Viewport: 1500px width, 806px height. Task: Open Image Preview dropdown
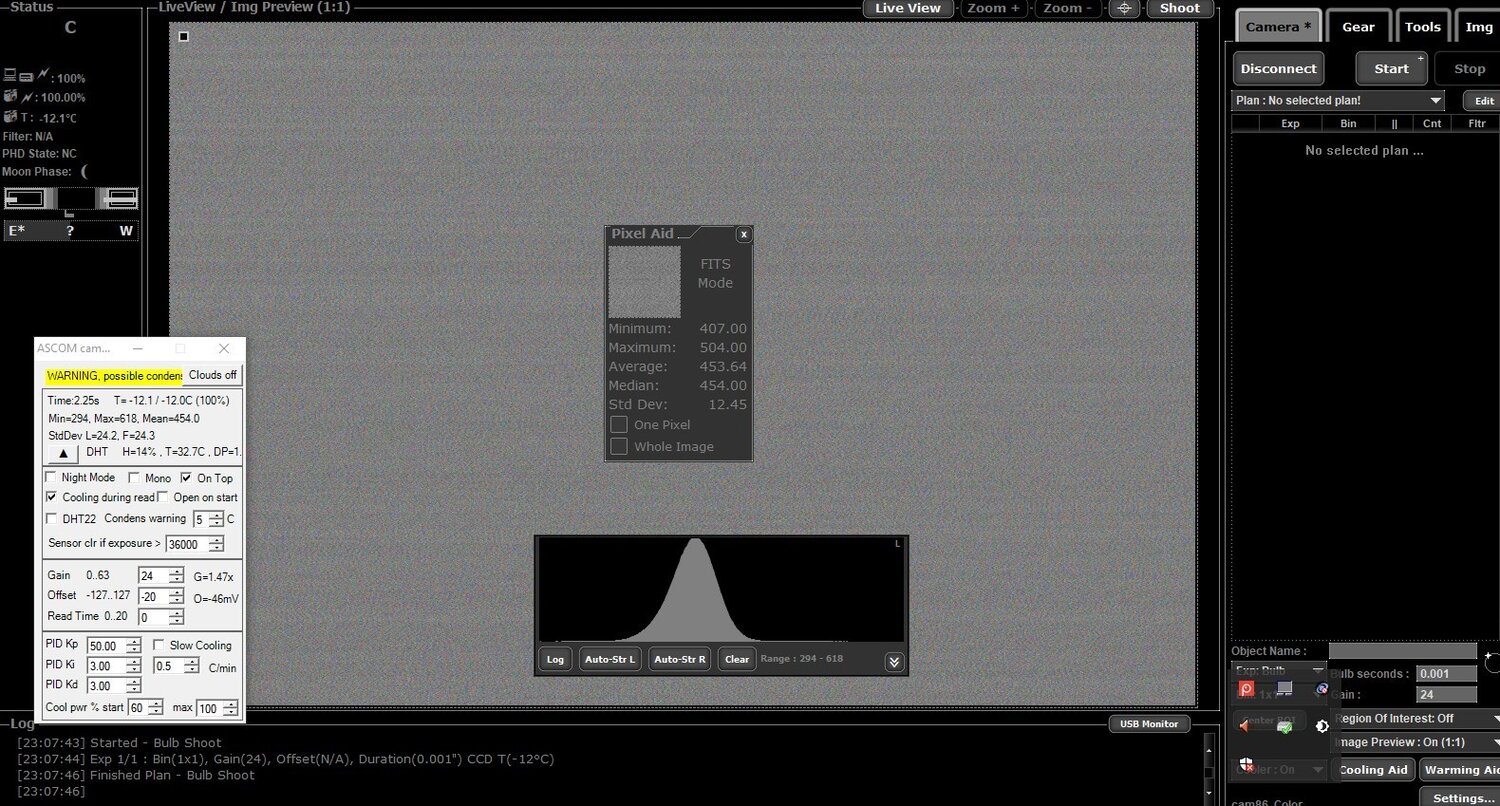pos(1416,742)
